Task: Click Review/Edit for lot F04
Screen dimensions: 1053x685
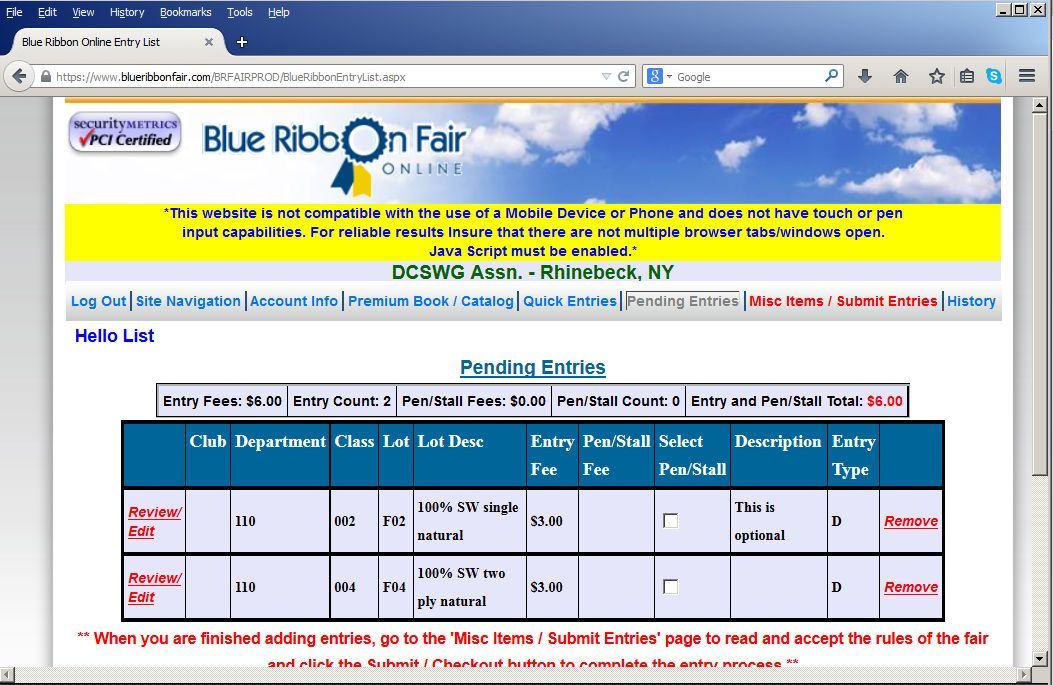Action: point(154,587)
